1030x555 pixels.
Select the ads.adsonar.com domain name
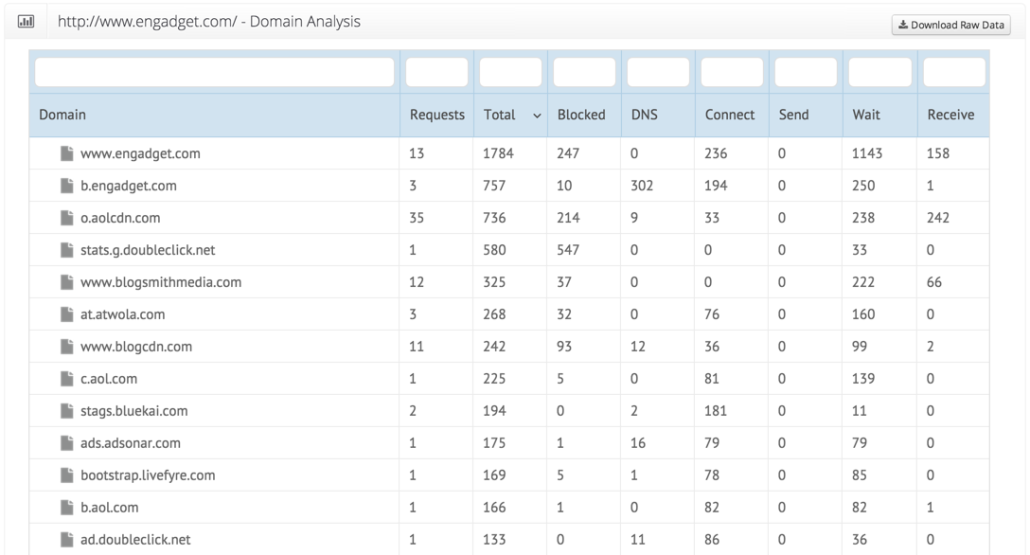(x=130, y=443)
